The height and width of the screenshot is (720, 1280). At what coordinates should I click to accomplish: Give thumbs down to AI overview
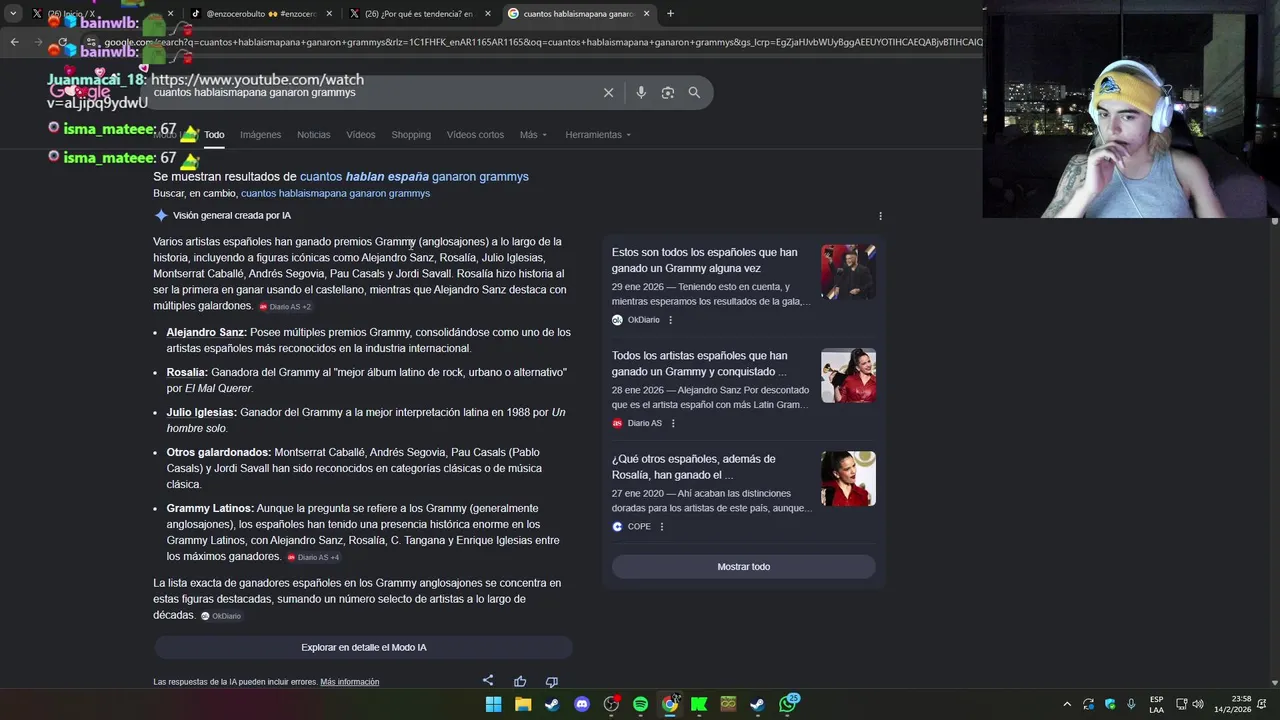(551, 681)
